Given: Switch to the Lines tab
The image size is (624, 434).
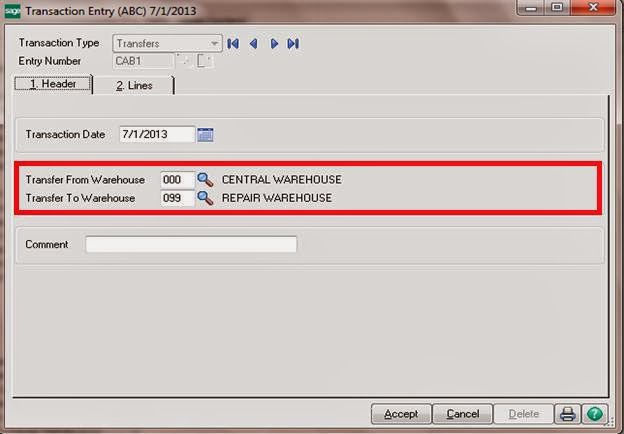Looking at the screenshot, I should click(134, 86).
